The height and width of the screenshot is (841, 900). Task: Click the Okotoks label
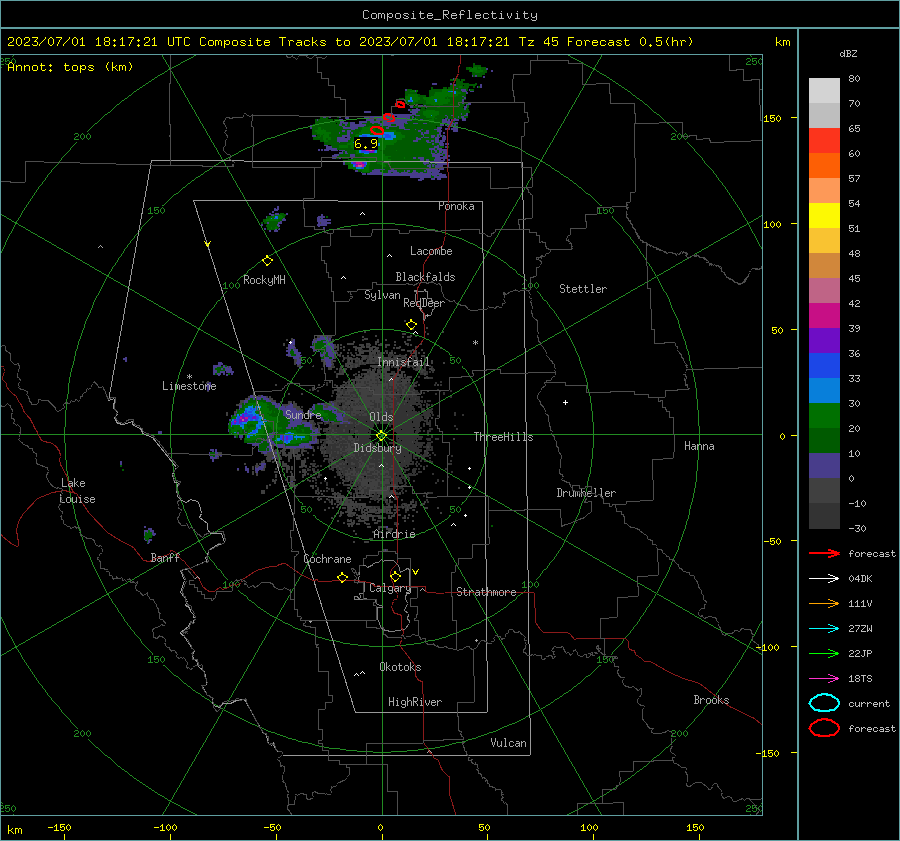(400, 667)
